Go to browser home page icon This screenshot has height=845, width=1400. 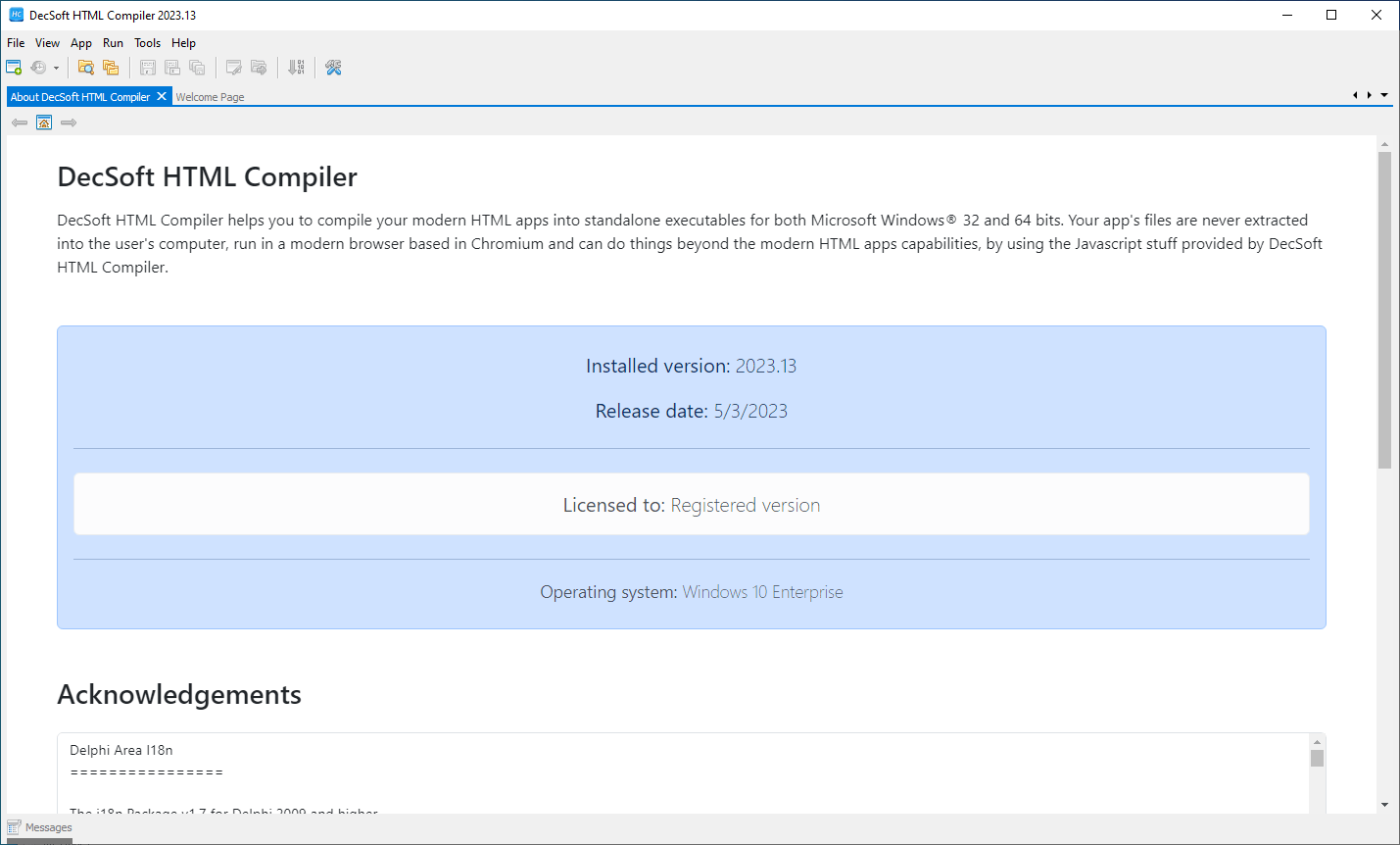(x=44, y=123)
